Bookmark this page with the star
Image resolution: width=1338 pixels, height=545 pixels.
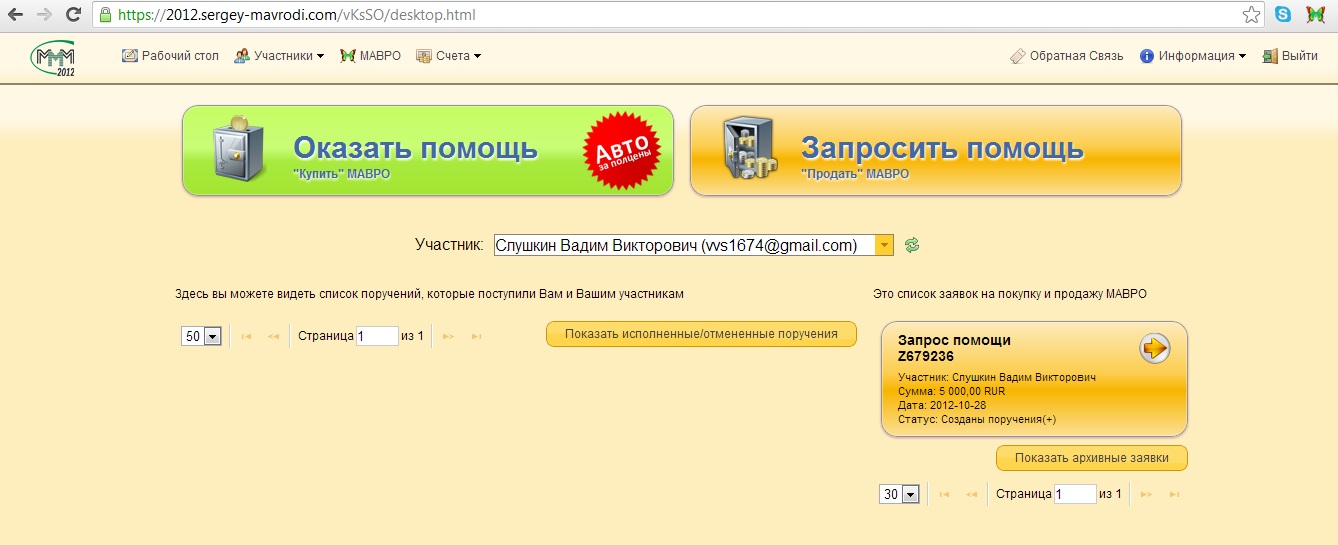click(x=1251, y=15)
